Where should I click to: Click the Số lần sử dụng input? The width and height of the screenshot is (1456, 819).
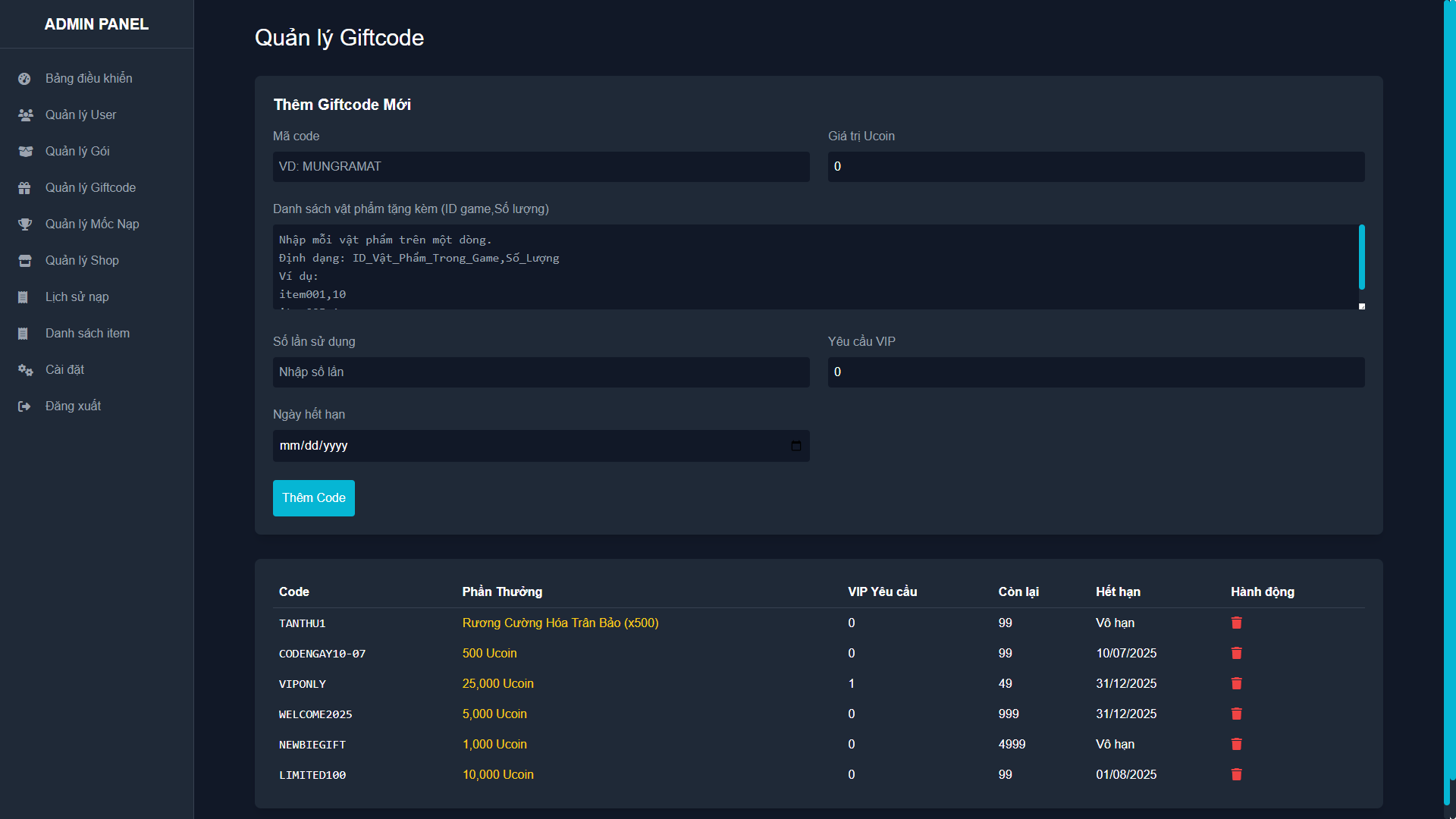(541, 372)
